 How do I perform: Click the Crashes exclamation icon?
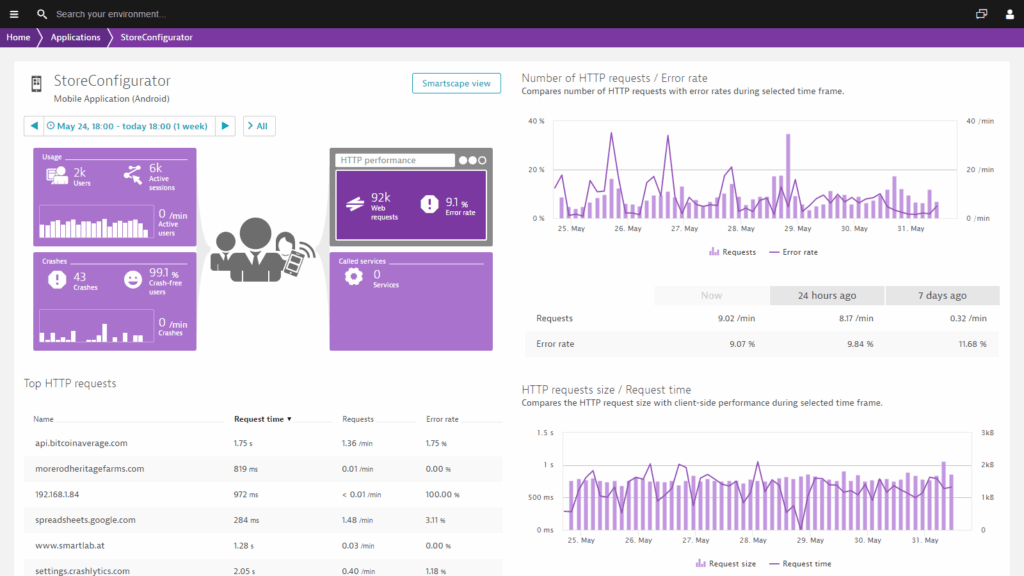coord(56,279)
